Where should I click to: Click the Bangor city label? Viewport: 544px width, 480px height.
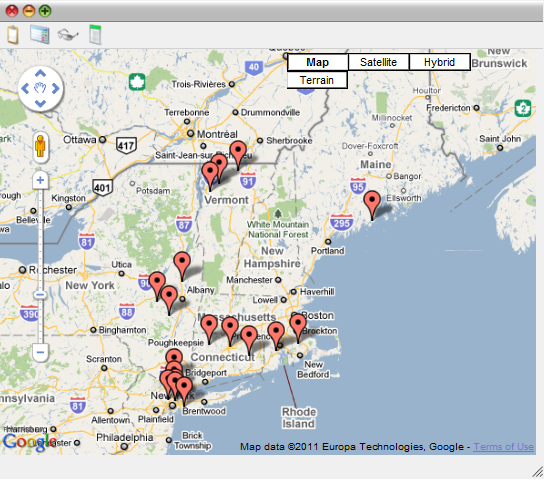pos(407,177)
